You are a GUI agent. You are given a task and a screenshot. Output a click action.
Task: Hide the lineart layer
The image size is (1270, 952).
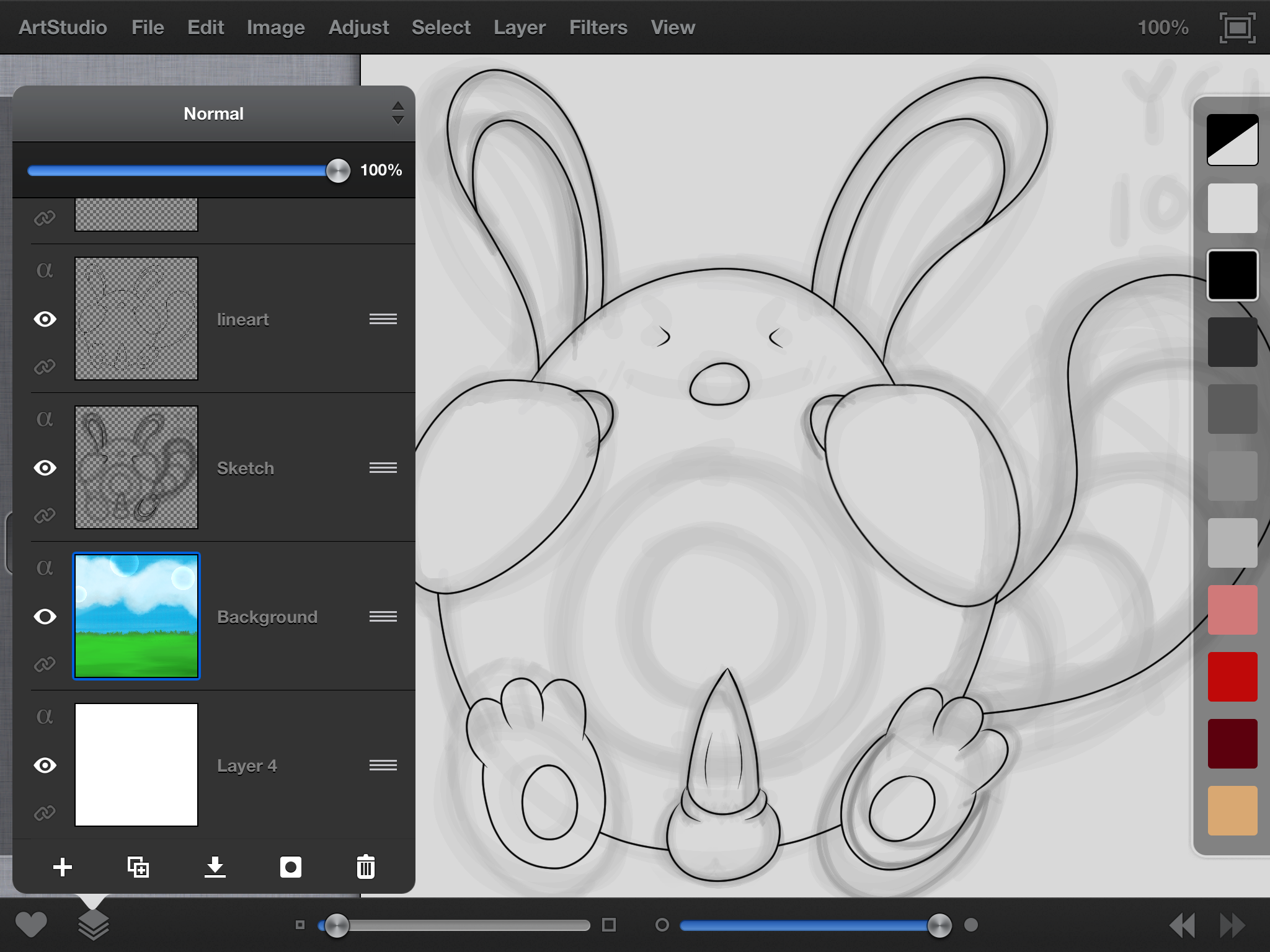45,319
